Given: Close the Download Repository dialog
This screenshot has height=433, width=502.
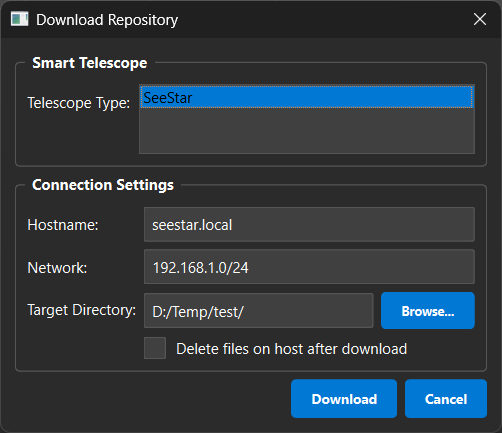Looking at the screenshot, I should pos(480,19).
